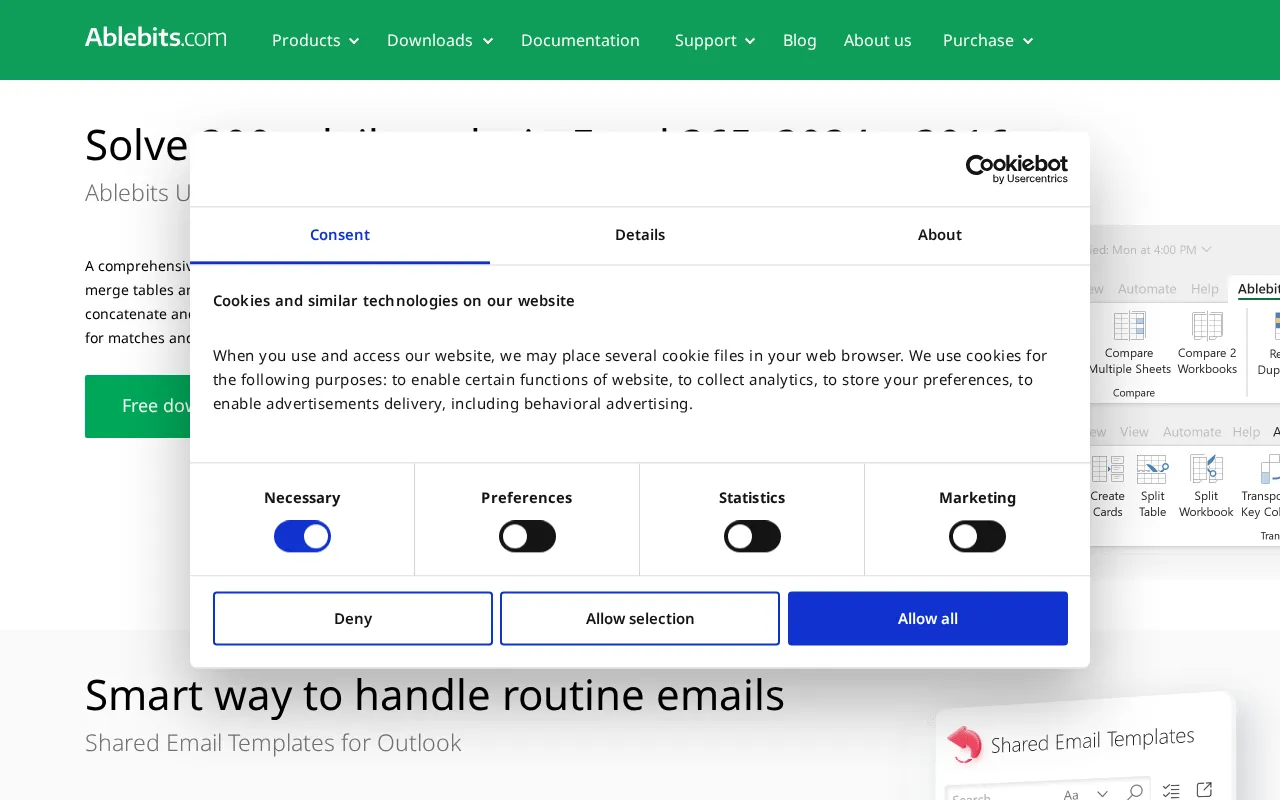Screen dimensions: 1280x800
Task: Click the pop-out icon in Shared Email Templates
Action: 1205,789
